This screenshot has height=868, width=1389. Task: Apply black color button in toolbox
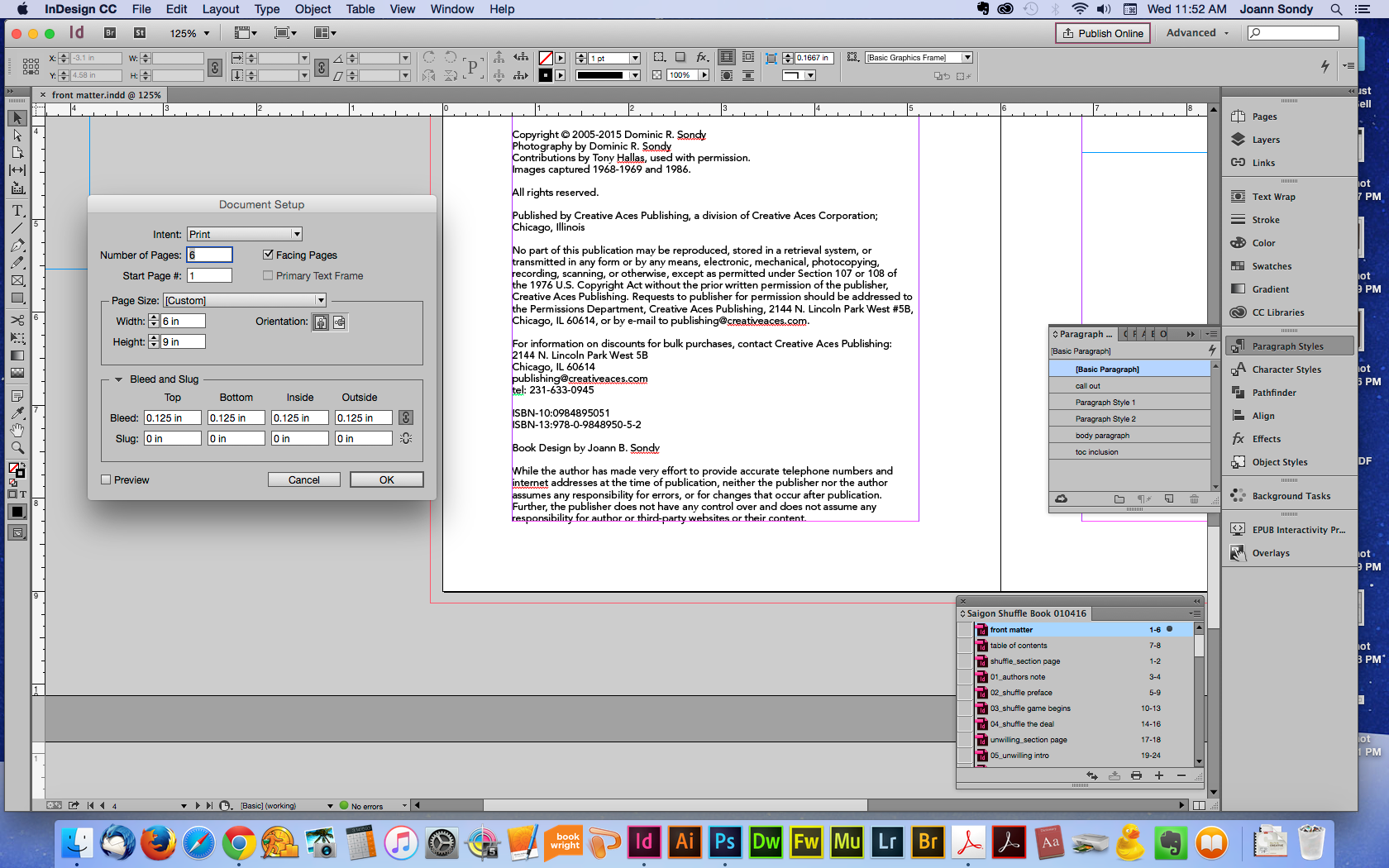coord(17,512)
